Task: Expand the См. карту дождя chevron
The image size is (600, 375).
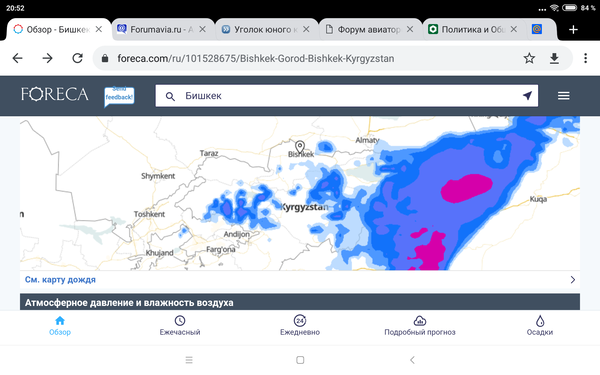Action: 572,280
